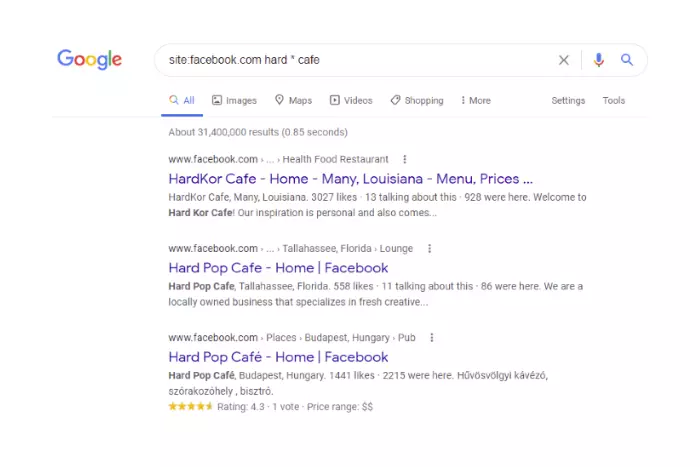Open the three-dot menu next to Tallahassee Lounge result
This screenshot has height=467, width=700.
tap(429, 249)
